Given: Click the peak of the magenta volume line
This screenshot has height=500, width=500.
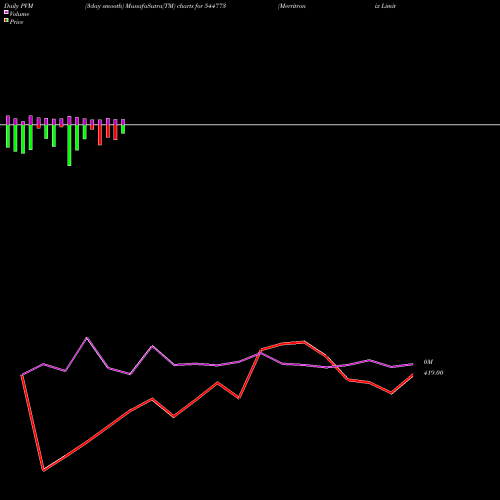Looking at the screenshot, I should [x=87, y=338].
